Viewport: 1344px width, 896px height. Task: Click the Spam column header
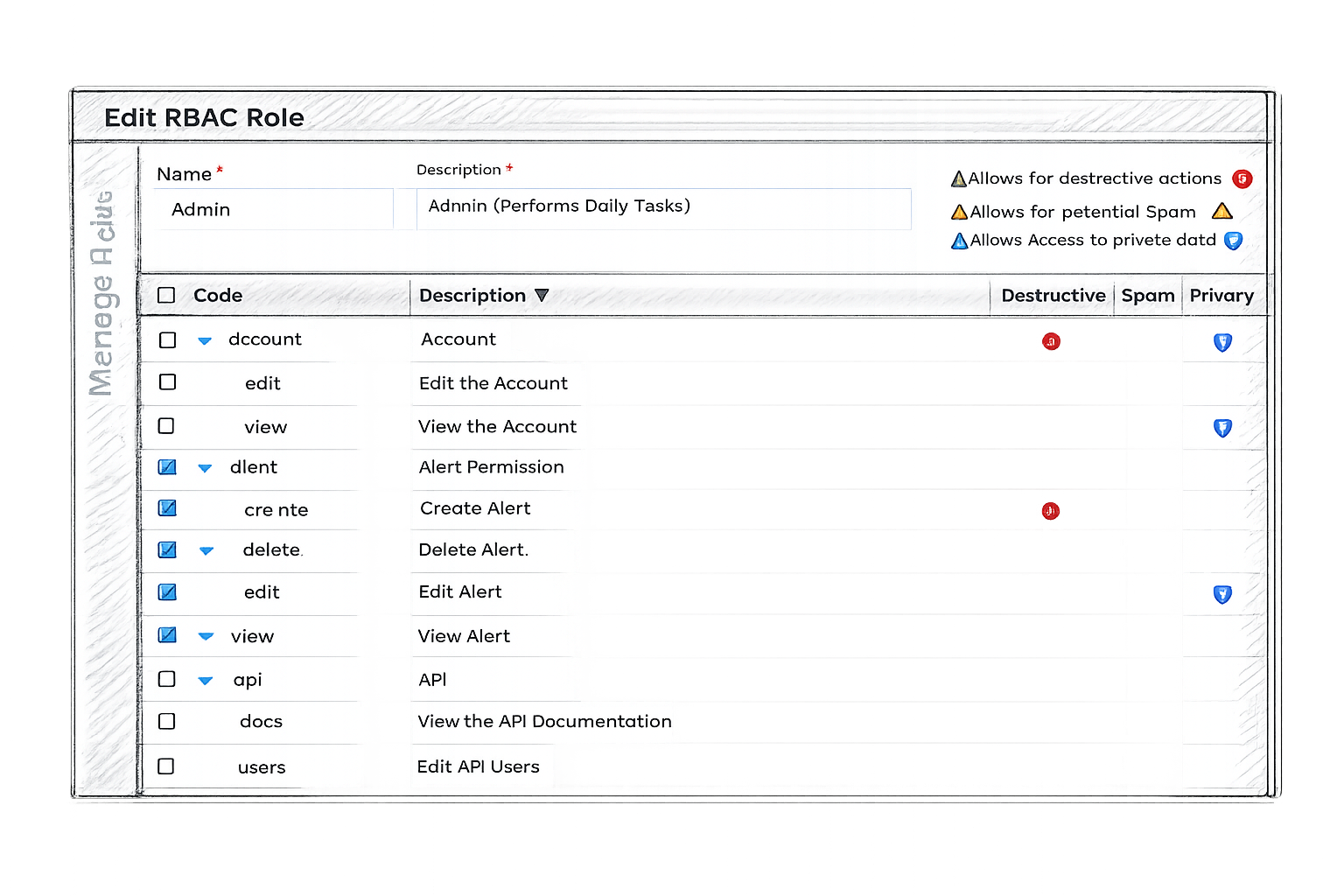point(1148,296)
